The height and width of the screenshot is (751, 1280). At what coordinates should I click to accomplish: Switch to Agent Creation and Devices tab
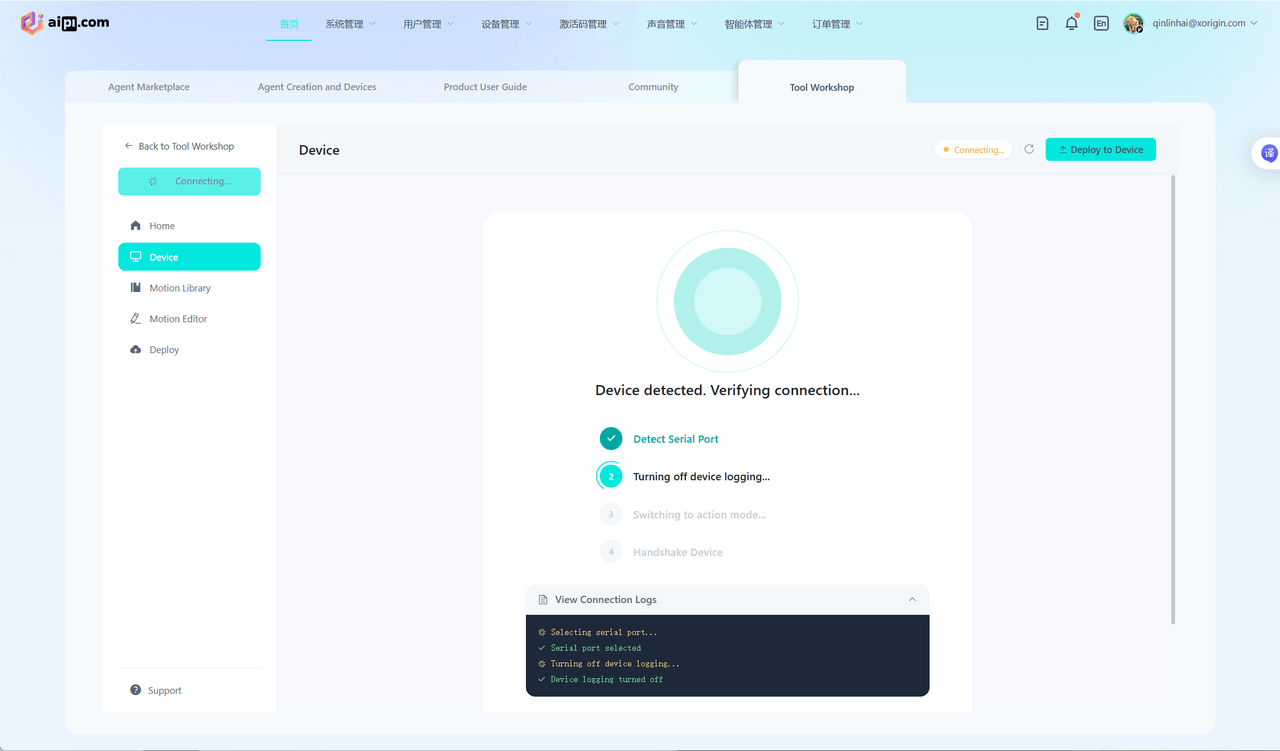(317, 87)
